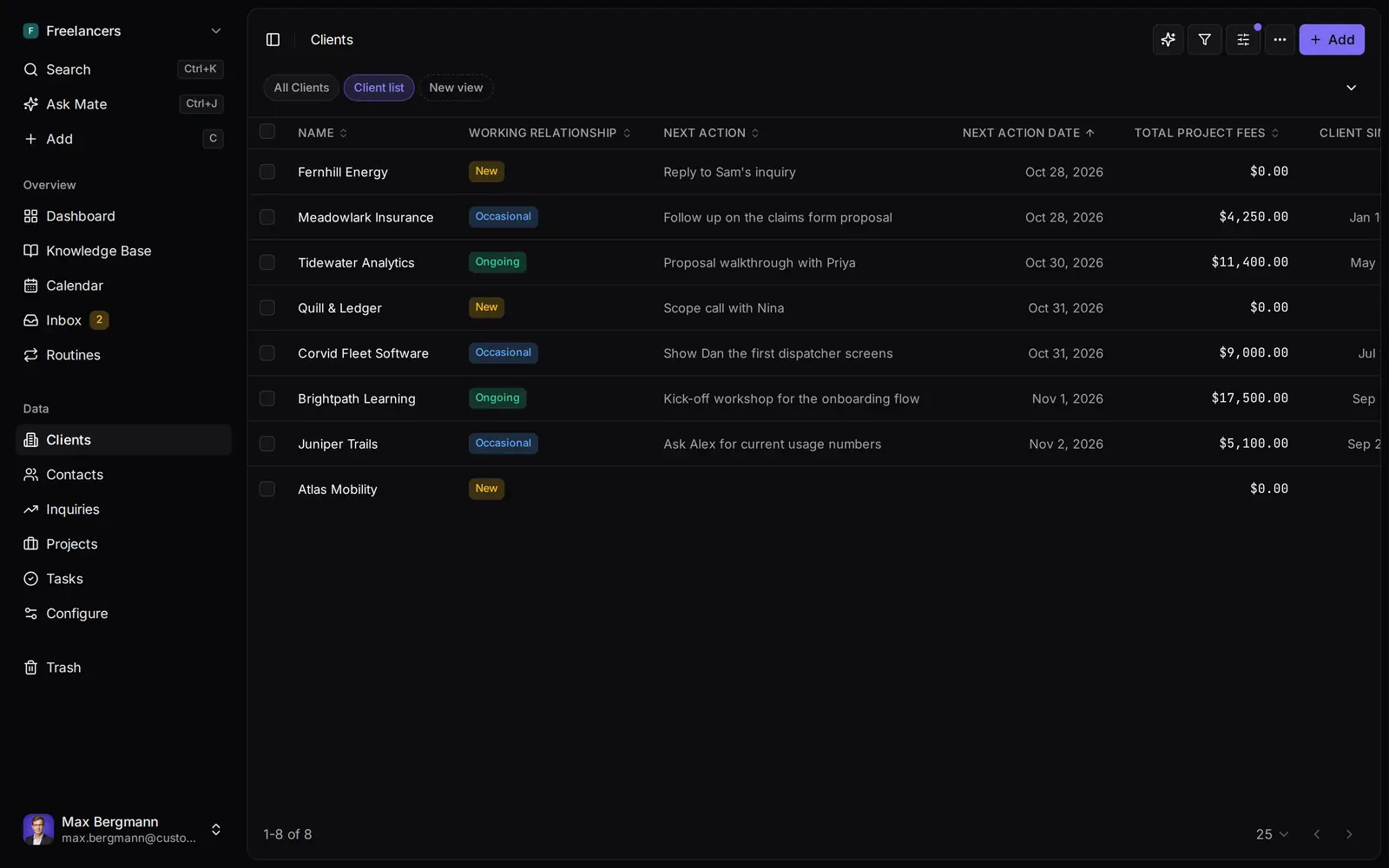The image size is (1389, 868).
Task: Open the Inbox with 2 items
Action: pos(123,320)
